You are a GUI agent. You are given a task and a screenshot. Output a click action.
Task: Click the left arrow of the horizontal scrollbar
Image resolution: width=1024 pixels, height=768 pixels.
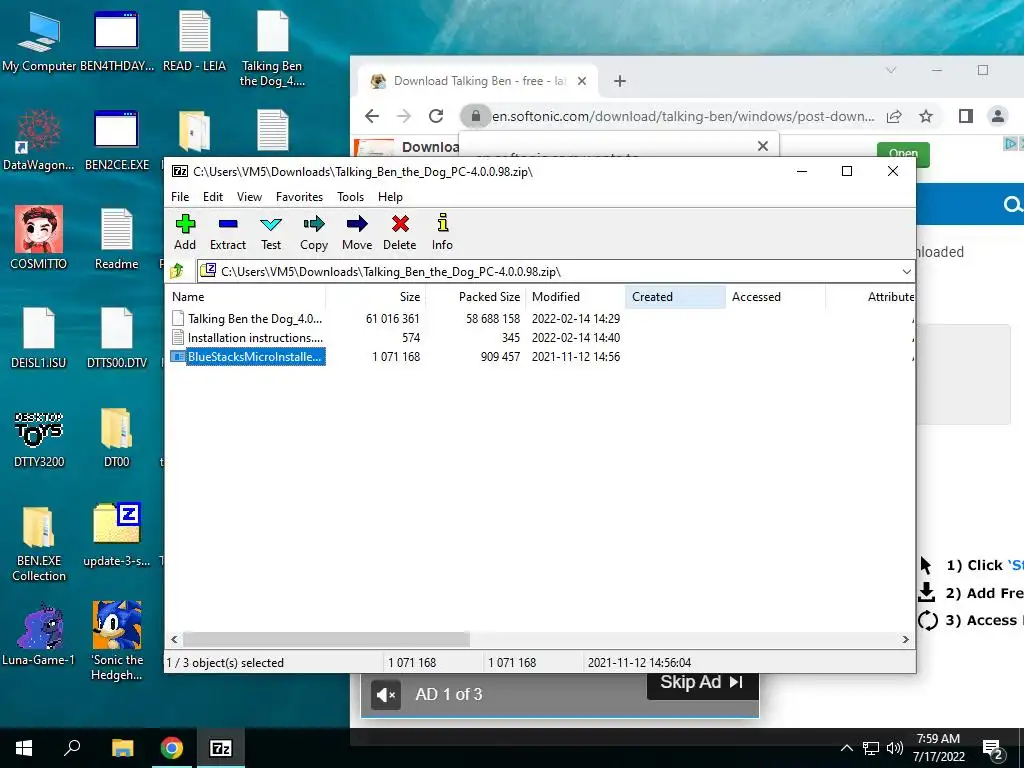tap(174, 639)
